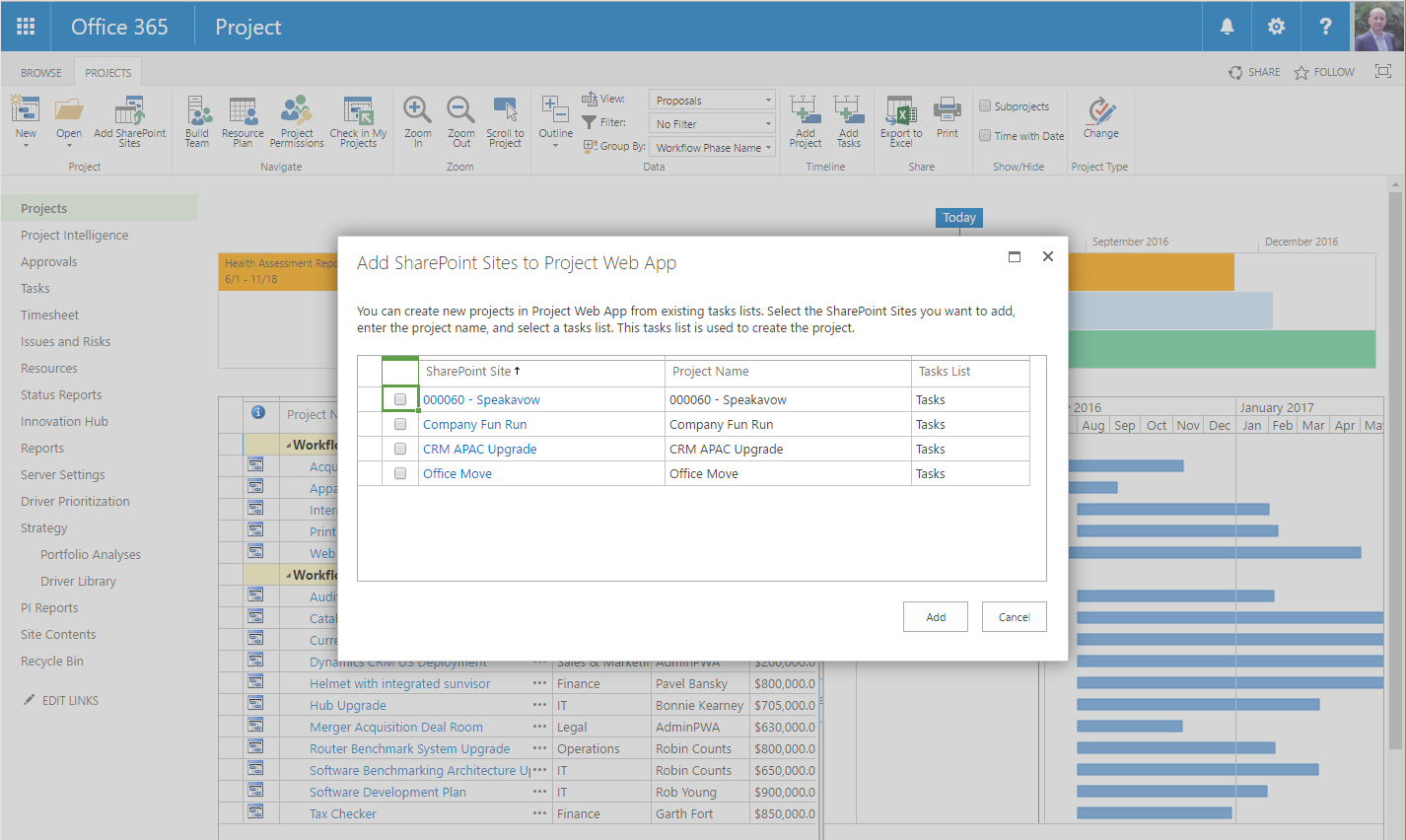Open Project Permissions
This screenshot has width=1406, height=840.
(x=296, y=120)
